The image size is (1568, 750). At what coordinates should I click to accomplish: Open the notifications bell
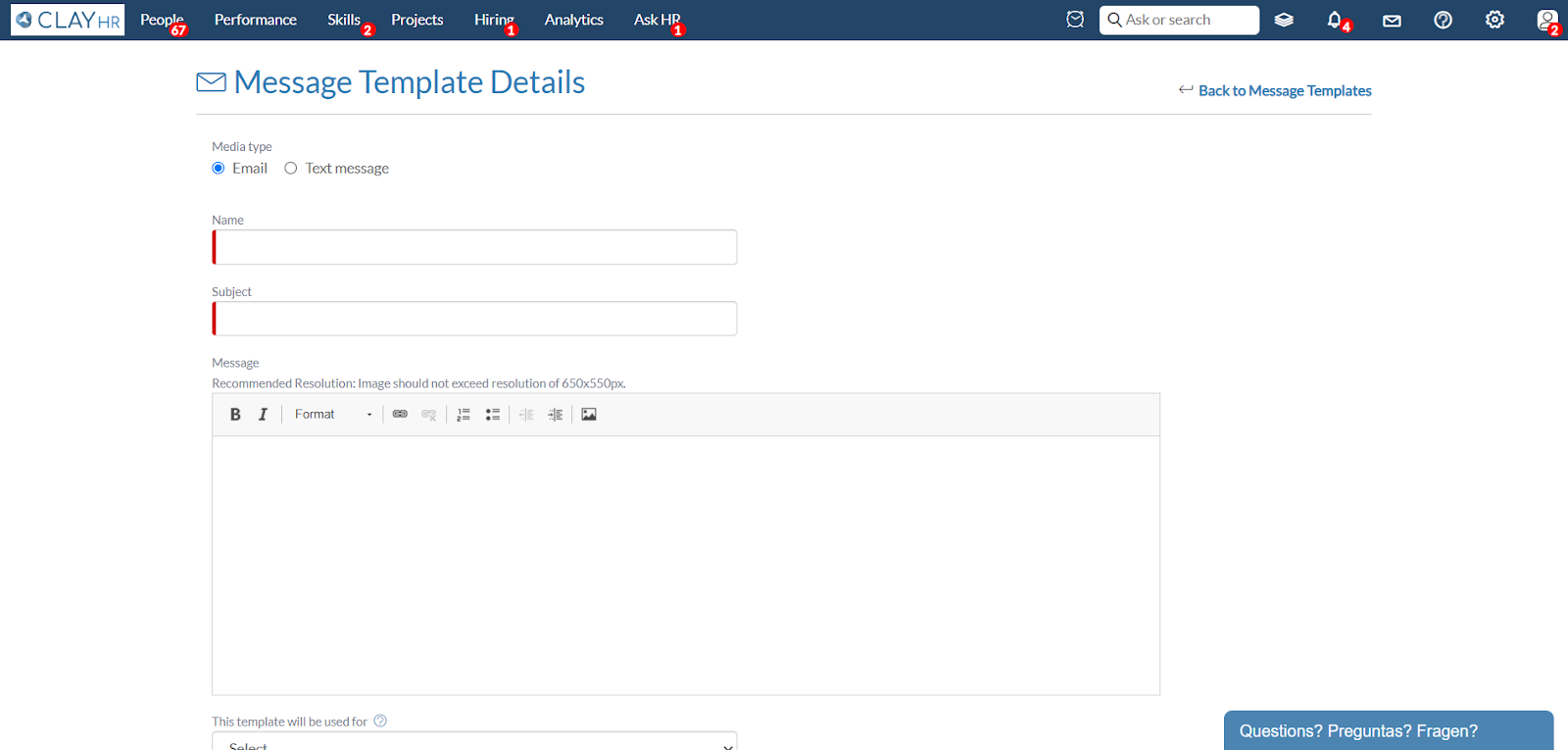point(1335,20)
